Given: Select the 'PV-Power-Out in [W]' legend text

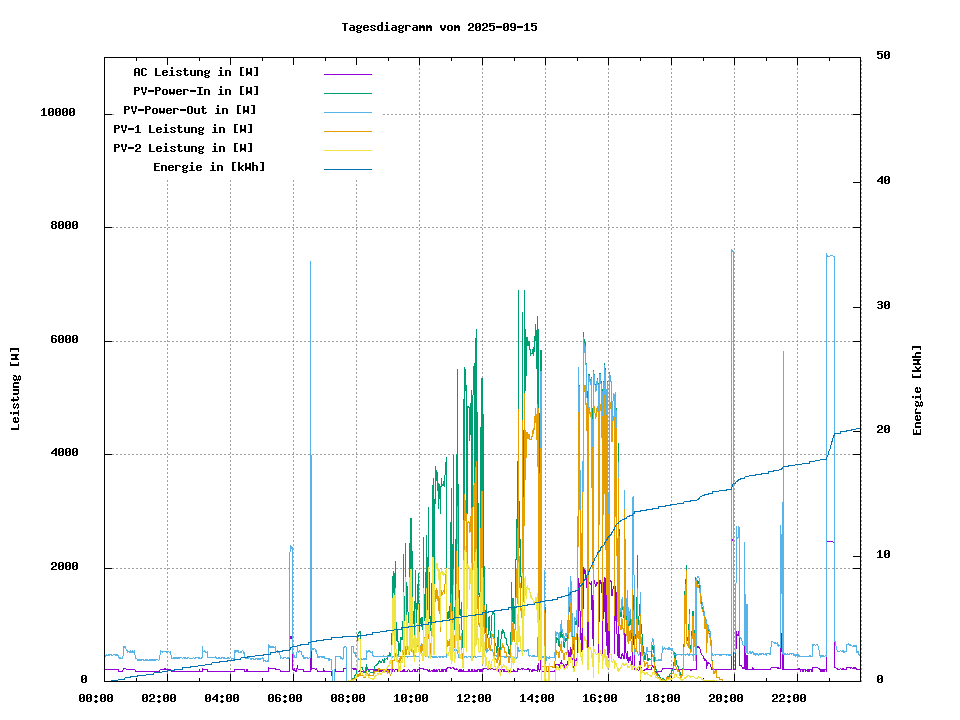Looking at the screenshot, I should point(189,110).
